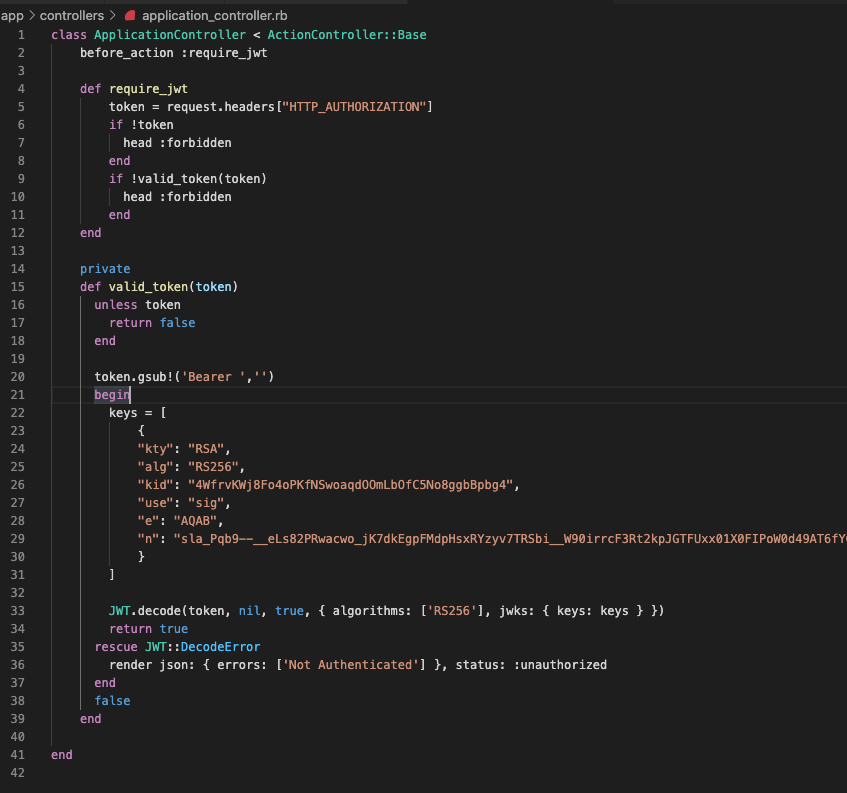Image resolution: width=847 pixels, height=793 pixels.
Task: Click line number 33 in the gutter
Action: 18,611
